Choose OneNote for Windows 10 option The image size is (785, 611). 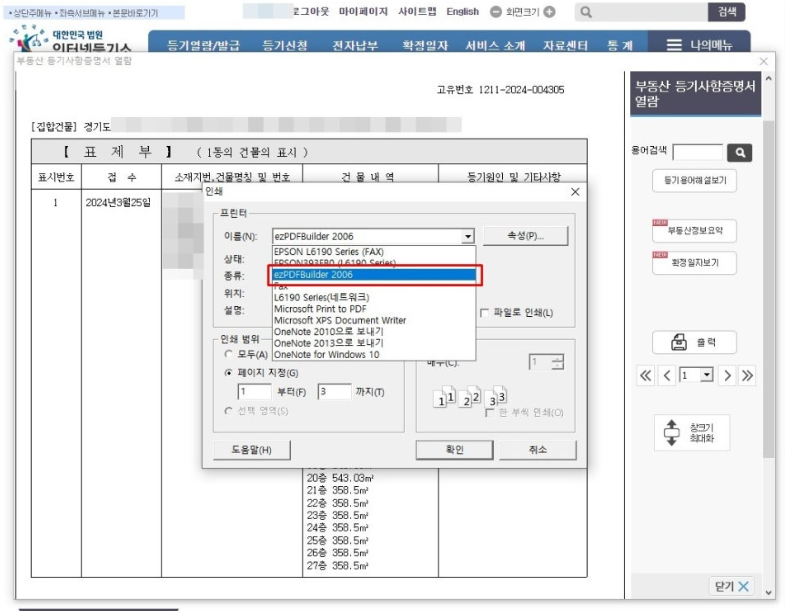[373, 355]
